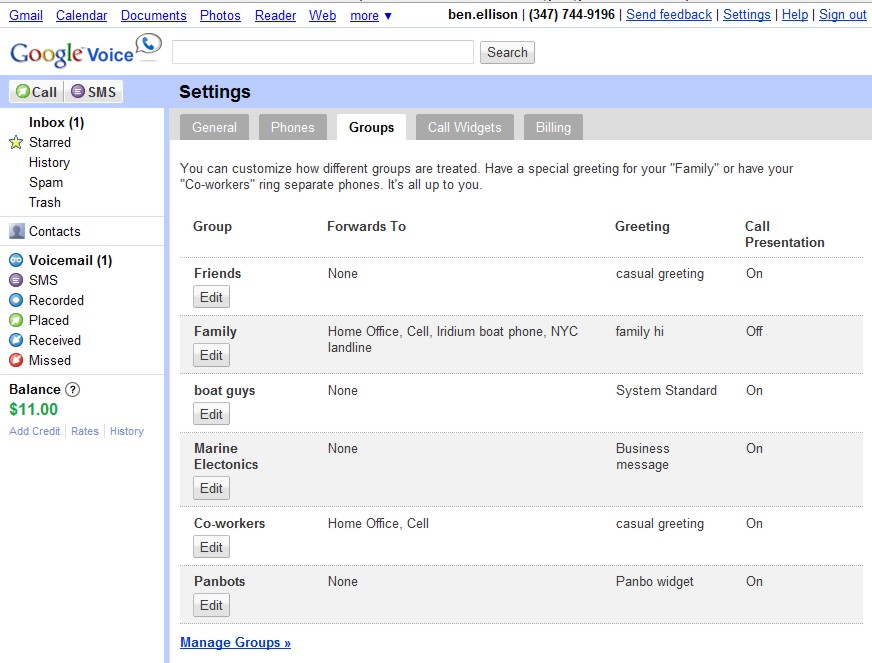
Task: Click the Balance help question mark icon
Action: point(73,389)
